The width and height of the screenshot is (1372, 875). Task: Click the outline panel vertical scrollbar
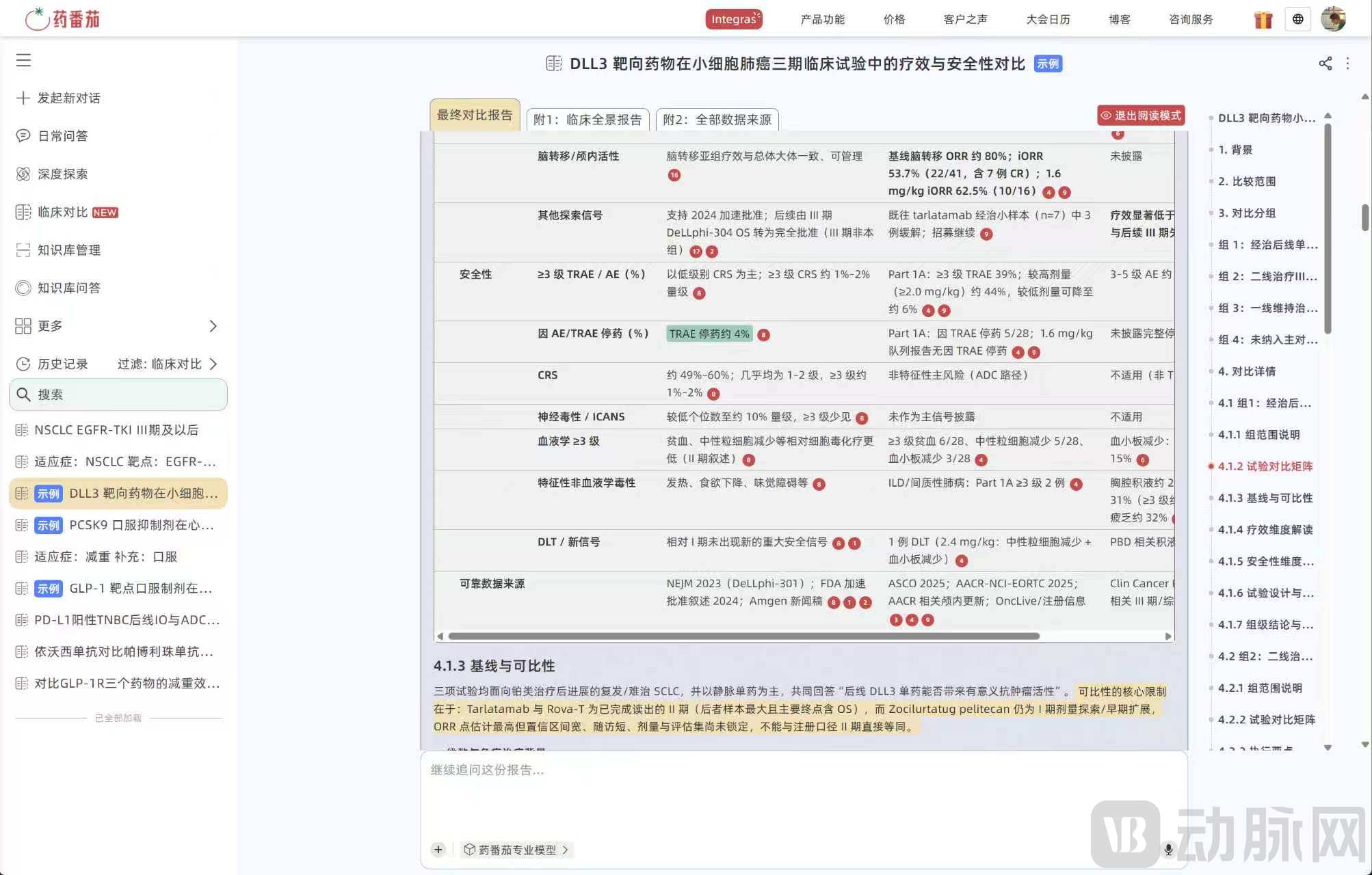click(x=1328, y=228)
